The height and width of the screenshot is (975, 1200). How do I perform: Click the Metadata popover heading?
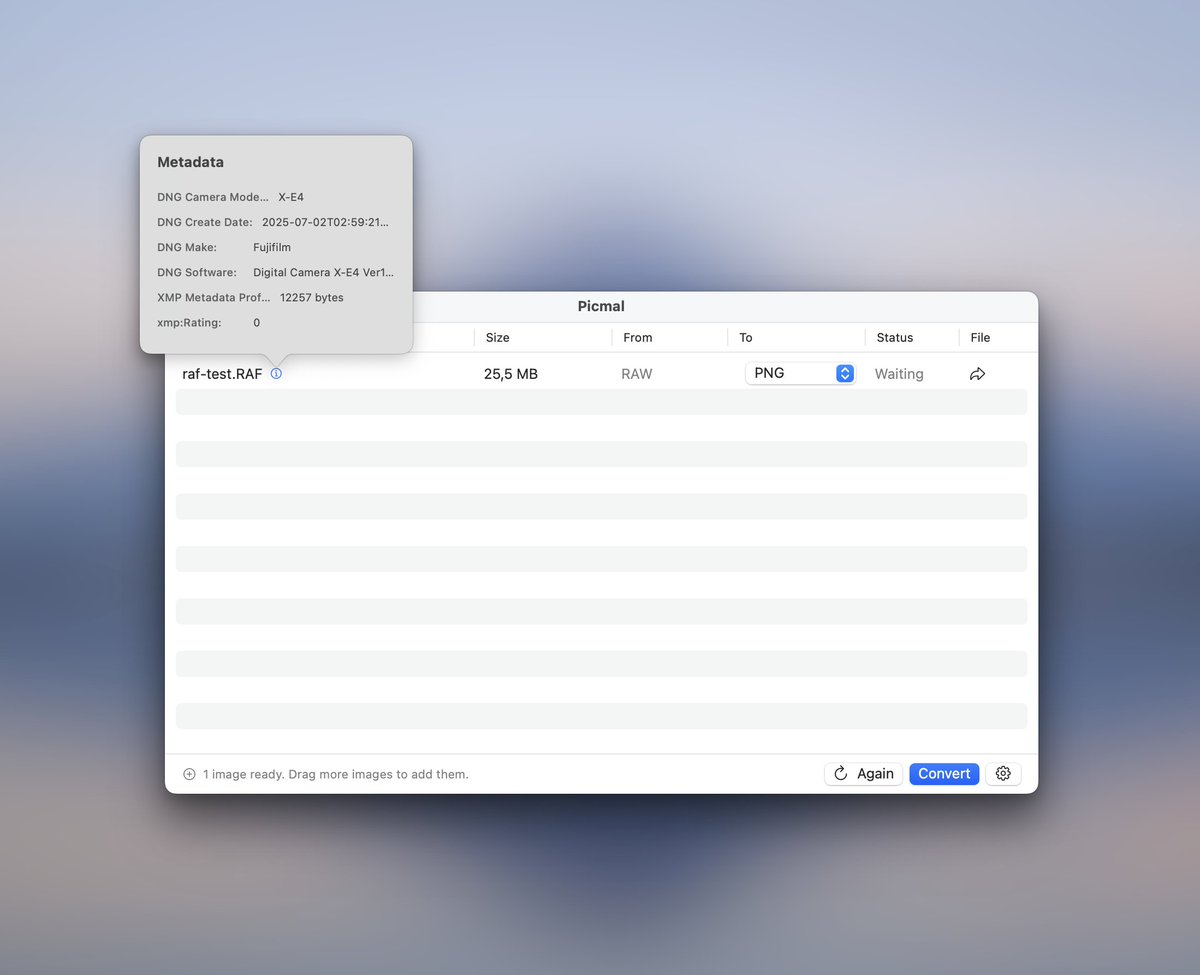point(190,162)
